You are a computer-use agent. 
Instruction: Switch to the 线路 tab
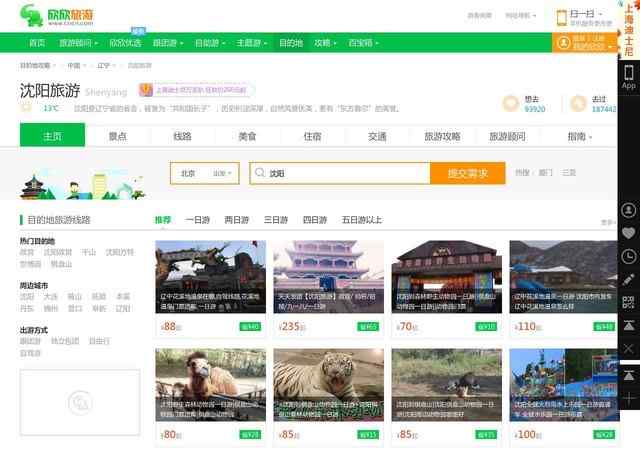pos(182,136)
